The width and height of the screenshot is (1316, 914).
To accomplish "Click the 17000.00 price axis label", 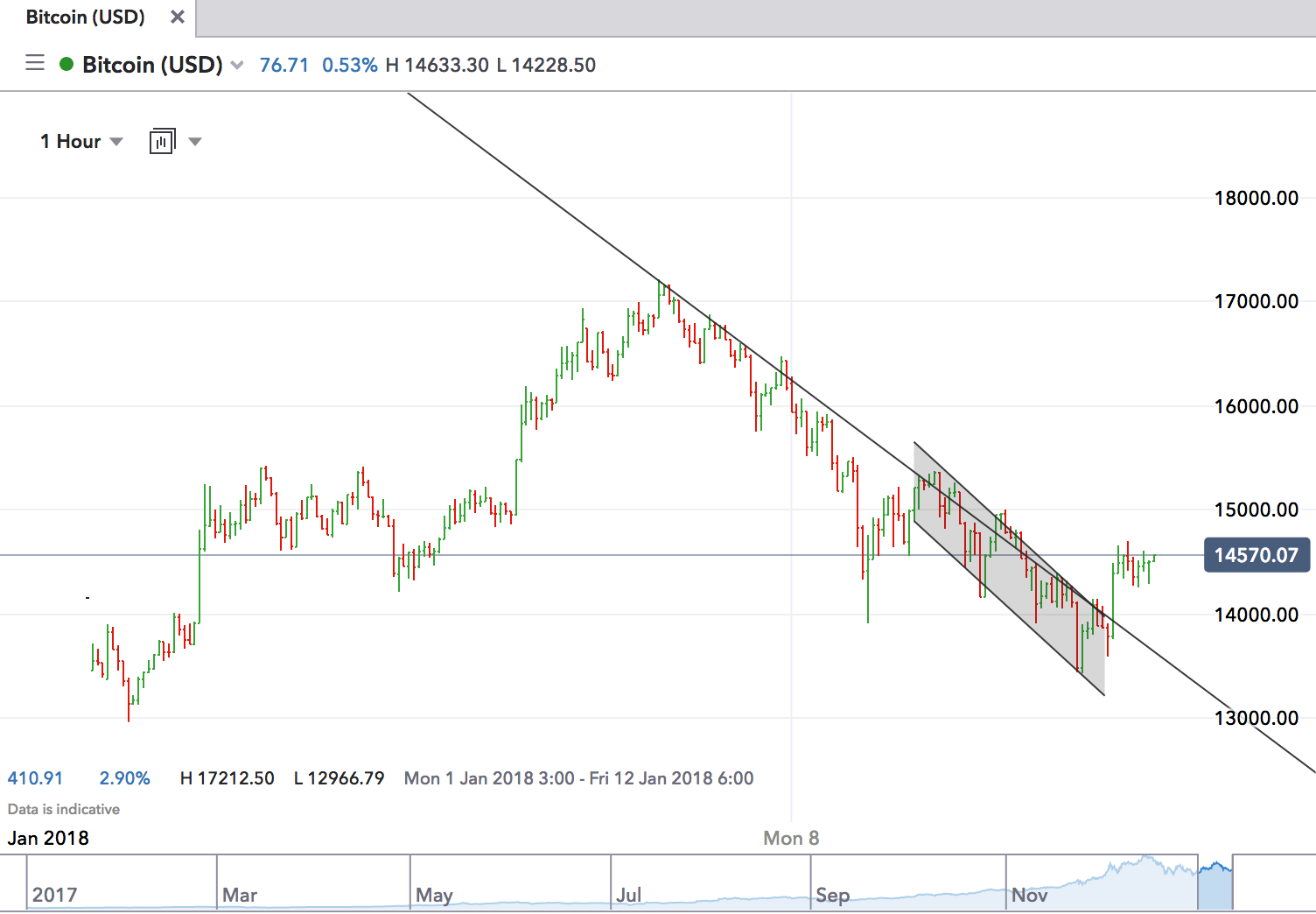I will pos(1256,301).
